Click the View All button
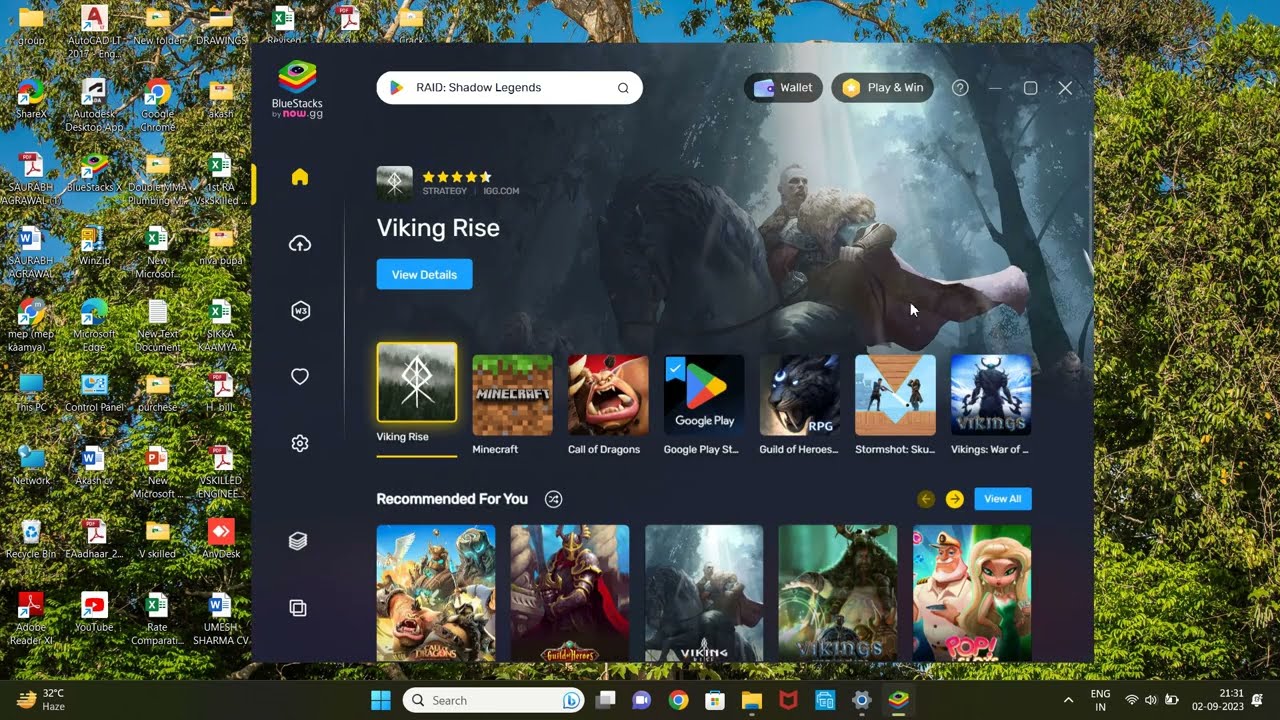The height and width of the screenshot is (720, 1280). click(1002, 499)
